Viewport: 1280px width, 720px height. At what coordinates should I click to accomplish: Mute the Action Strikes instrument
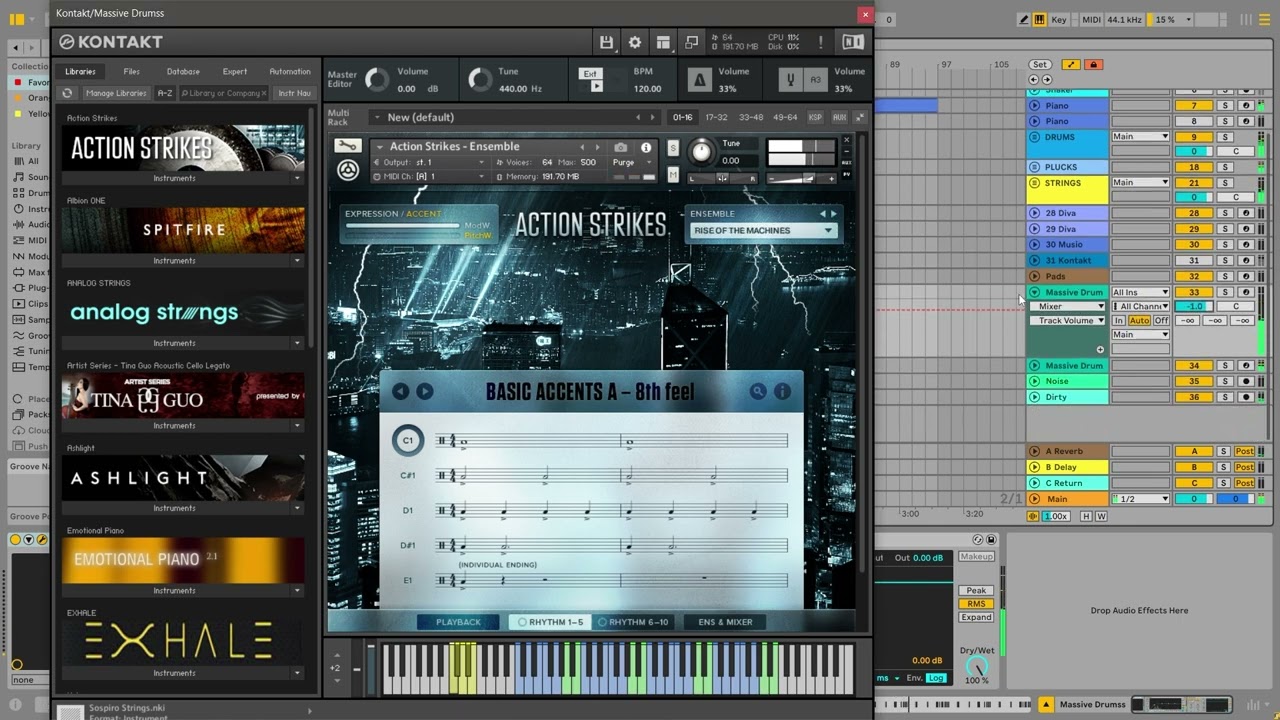[x=673, y=175]
